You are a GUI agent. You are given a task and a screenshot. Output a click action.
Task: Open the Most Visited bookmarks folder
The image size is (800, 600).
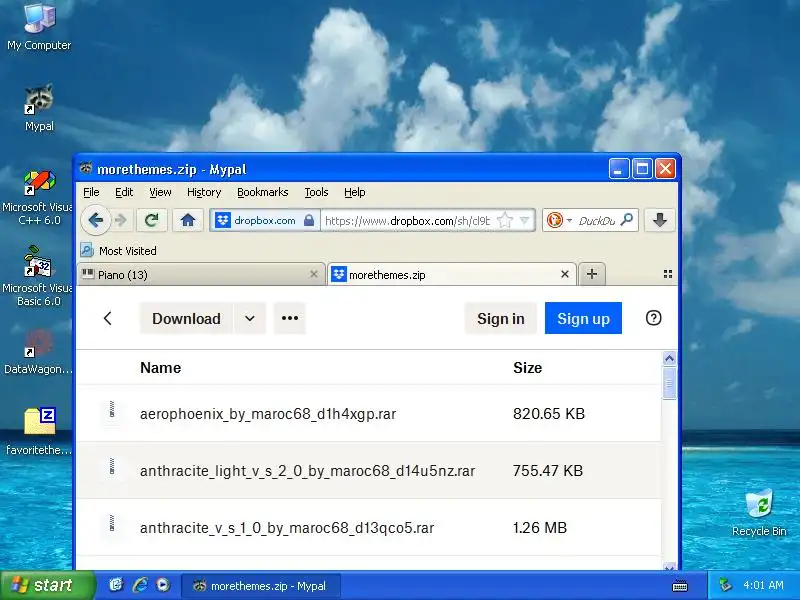pyautogui.click(x=118, y=251)
